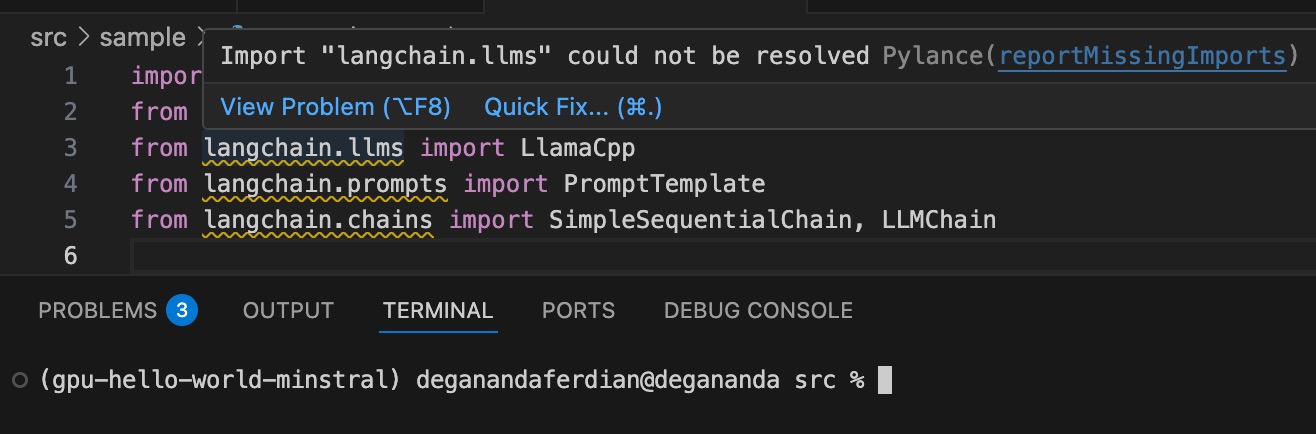Place cursor on empty line 6

(x=720, y=256)
